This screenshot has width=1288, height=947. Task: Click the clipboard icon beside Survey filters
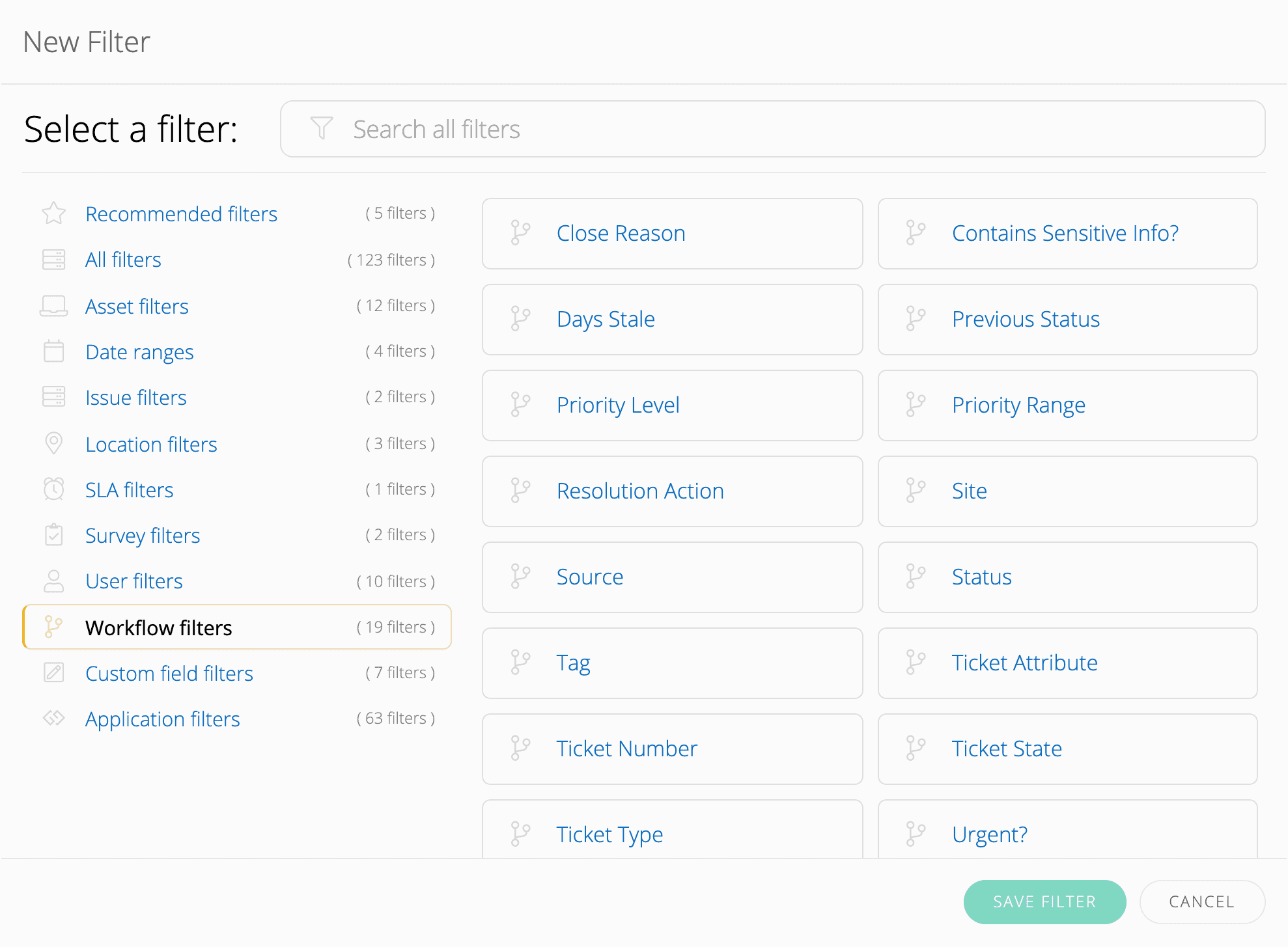pyautogui.click(x=54, y=535)
